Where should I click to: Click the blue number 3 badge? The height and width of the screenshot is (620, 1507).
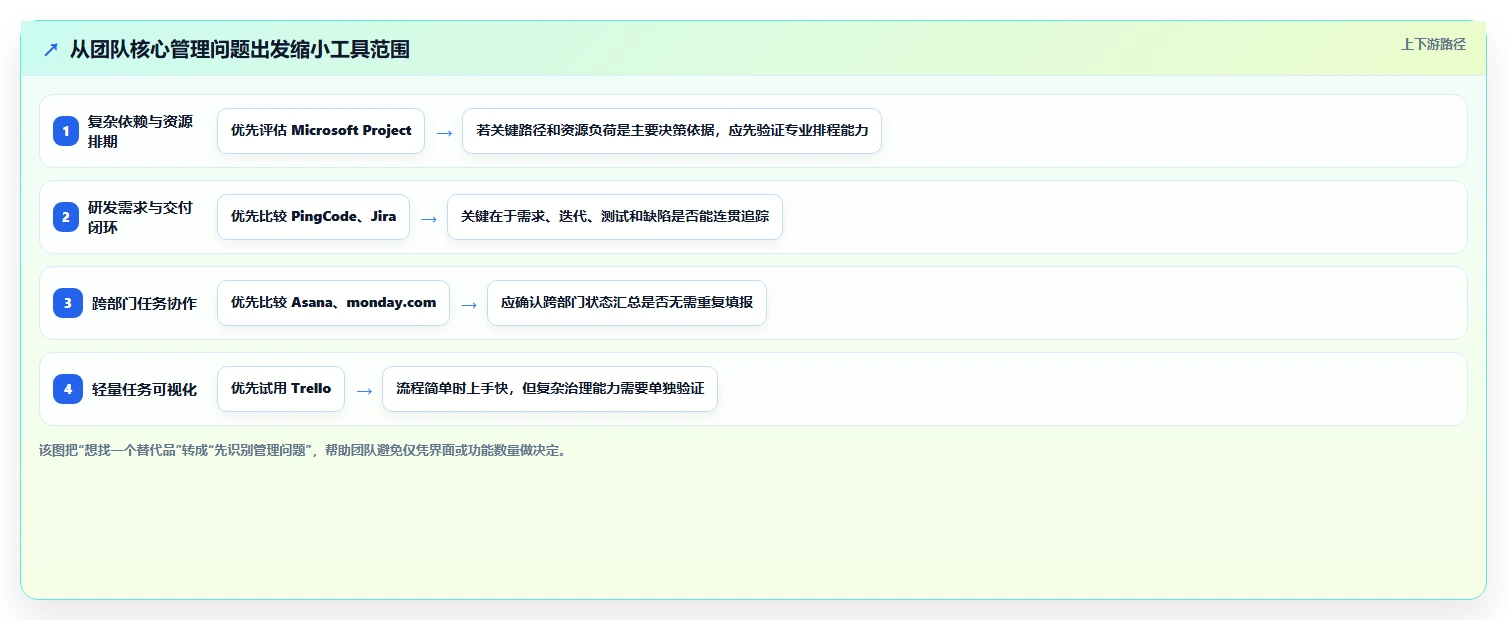pyautogui.click(x=68, y=303)
